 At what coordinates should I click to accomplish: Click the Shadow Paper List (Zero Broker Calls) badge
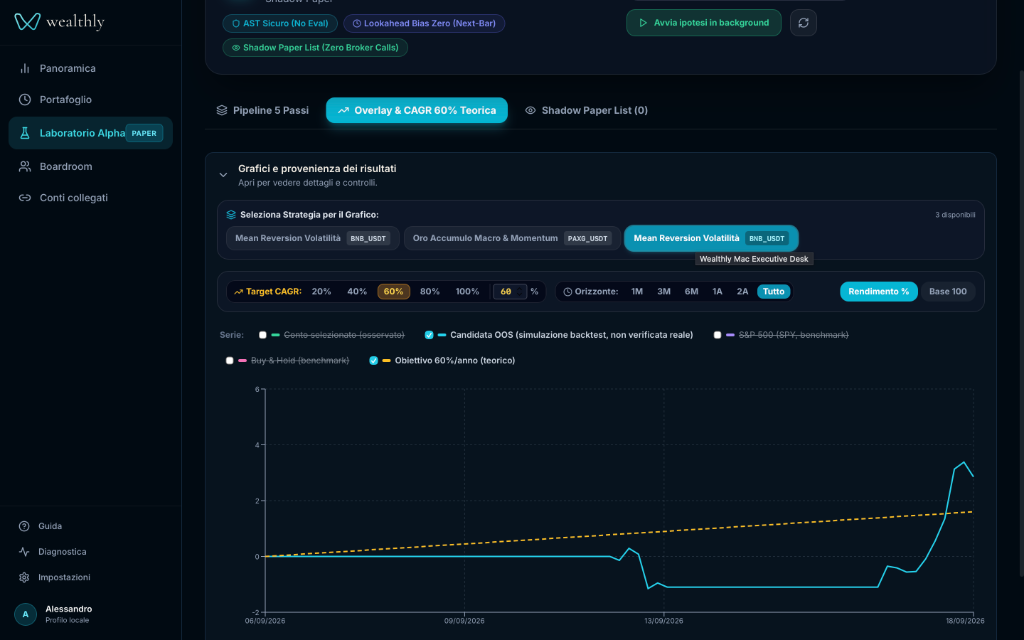pyautogui.click(x=315, y=48)
